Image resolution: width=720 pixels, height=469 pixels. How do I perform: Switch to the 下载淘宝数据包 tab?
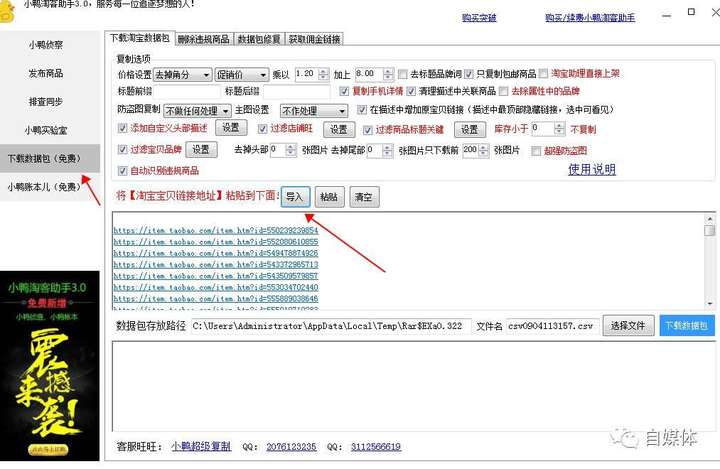click(140, 38)
